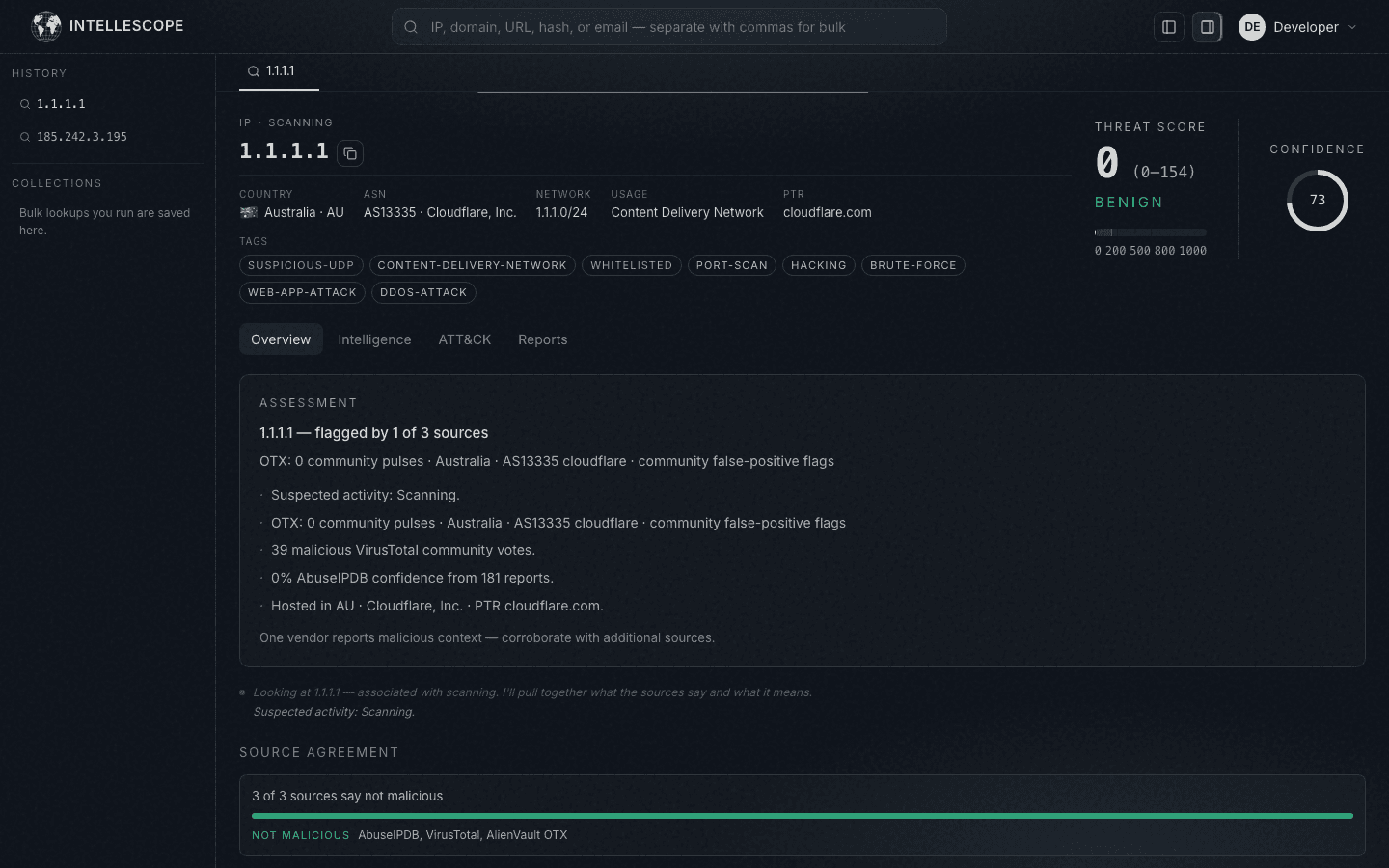
Task: Click the BENIGN verdict label
Action: coord(1129,203)
